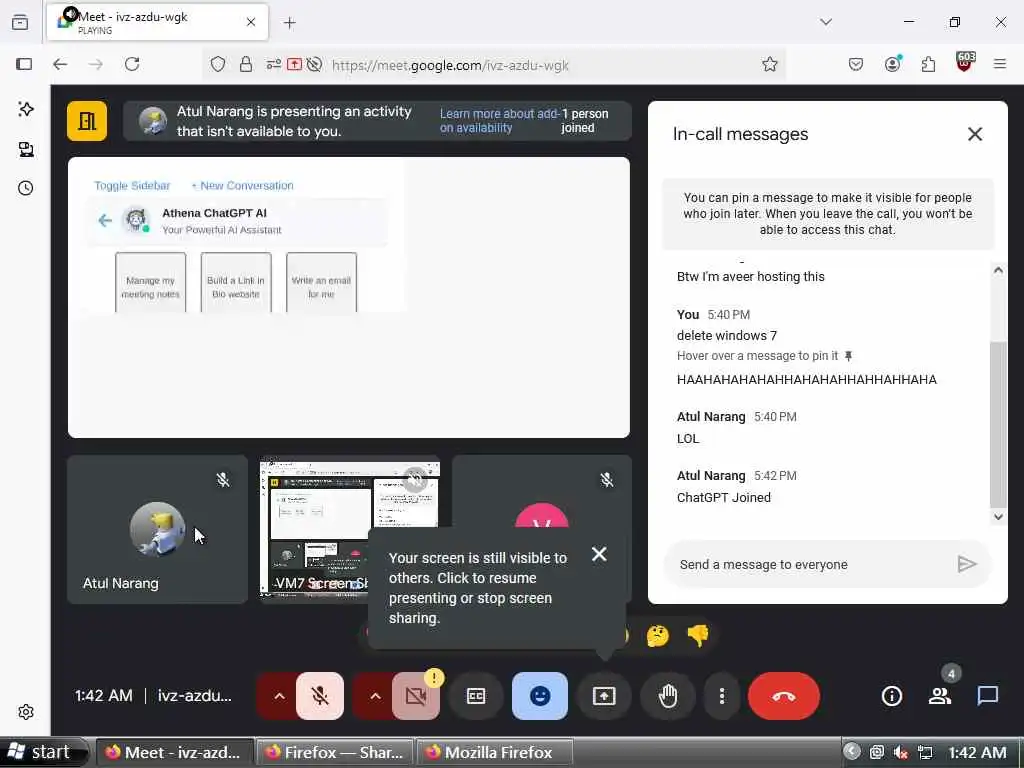Open site permissions icon in address bar
This screenshot has width=1024, height=768.
coord(274,64)
